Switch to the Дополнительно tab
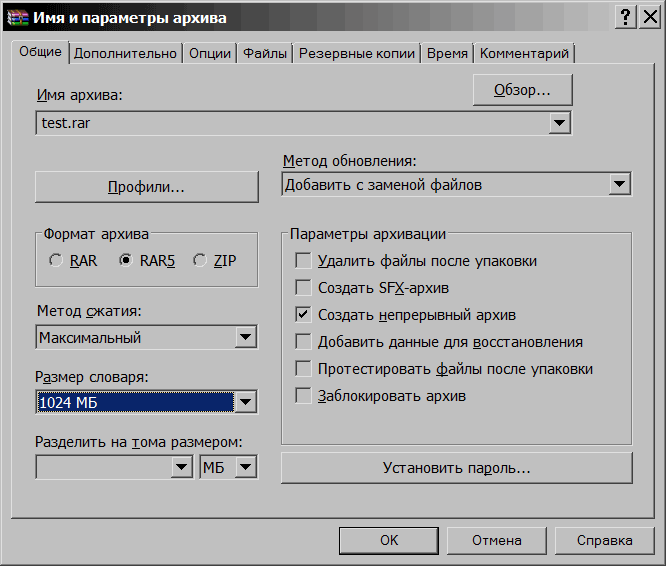 point(125,53)
